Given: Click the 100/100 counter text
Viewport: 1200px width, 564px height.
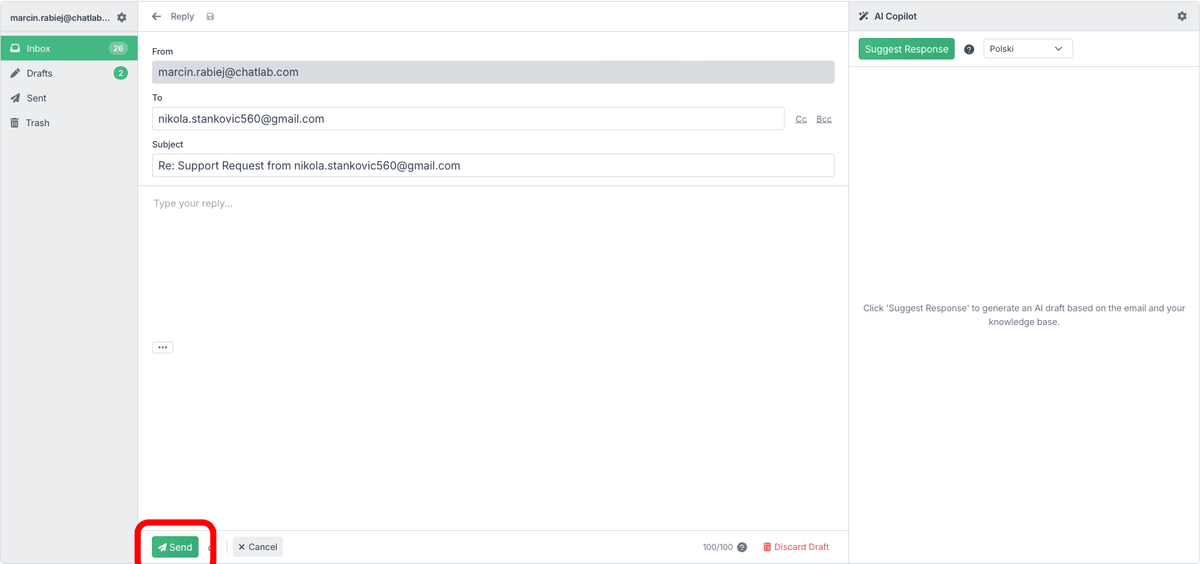Looking at the screenshot, I should pos(718,547).
